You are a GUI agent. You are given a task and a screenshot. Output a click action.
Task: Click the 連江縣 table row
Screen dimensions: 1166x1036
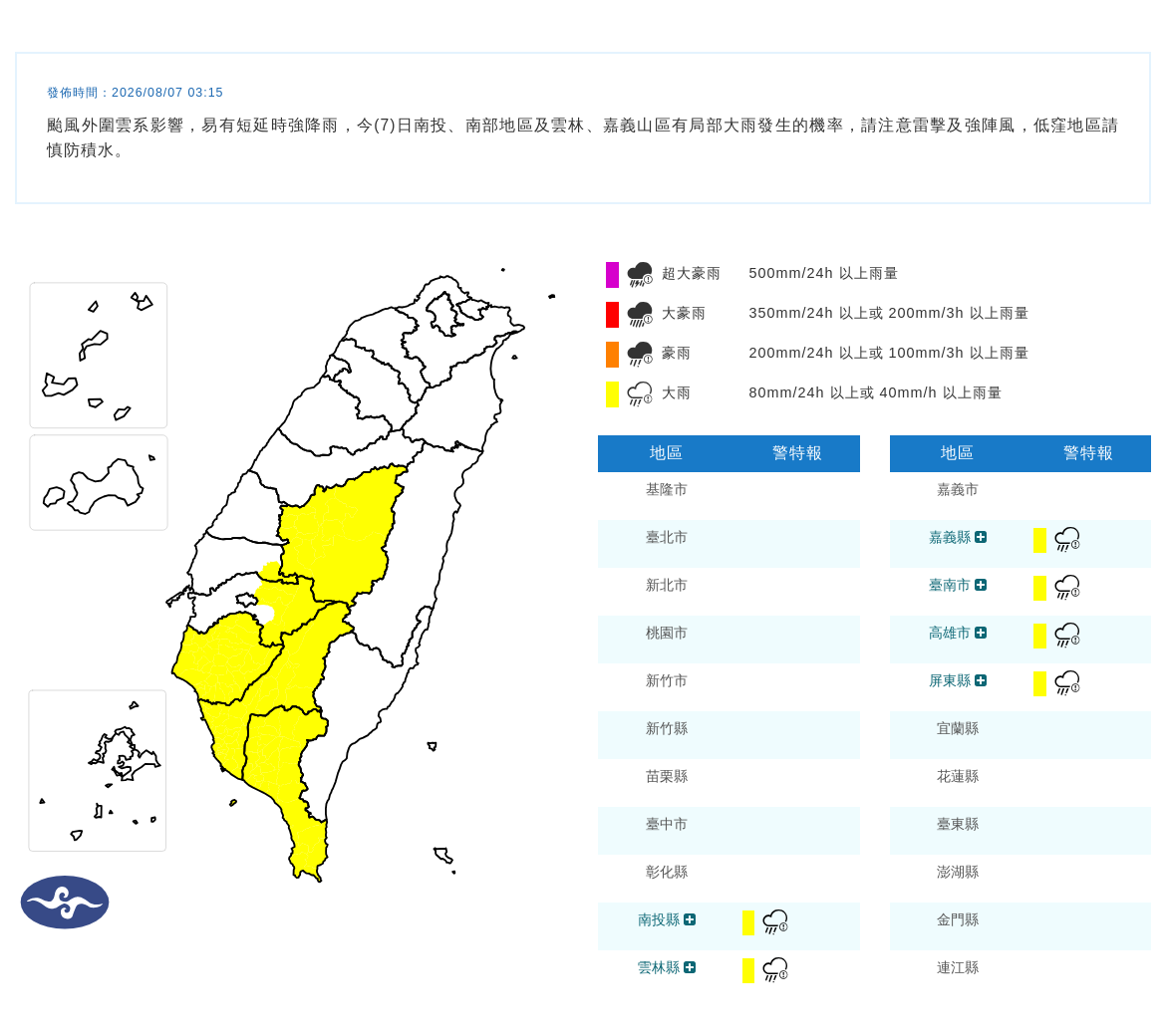tap(1020, 975)
